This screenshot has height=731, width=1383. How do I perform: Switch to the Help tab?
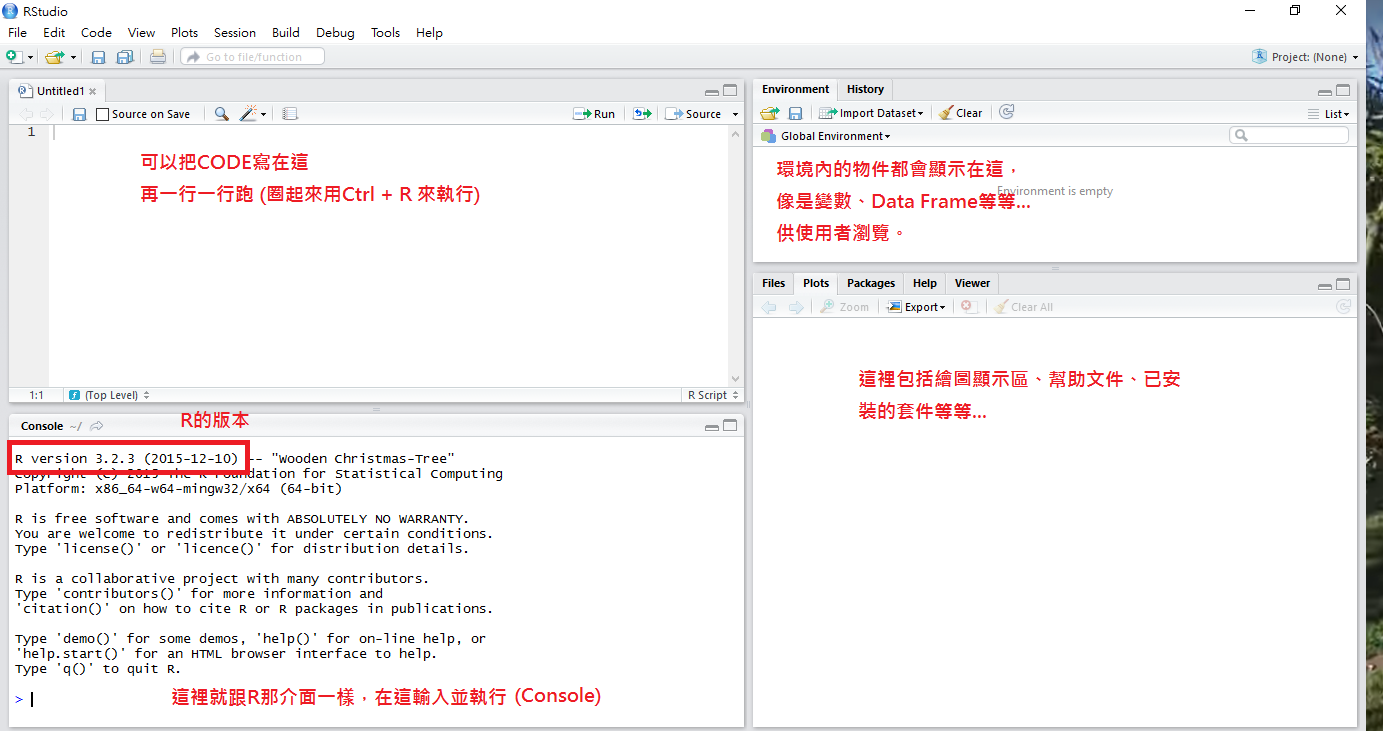[925, 283]
